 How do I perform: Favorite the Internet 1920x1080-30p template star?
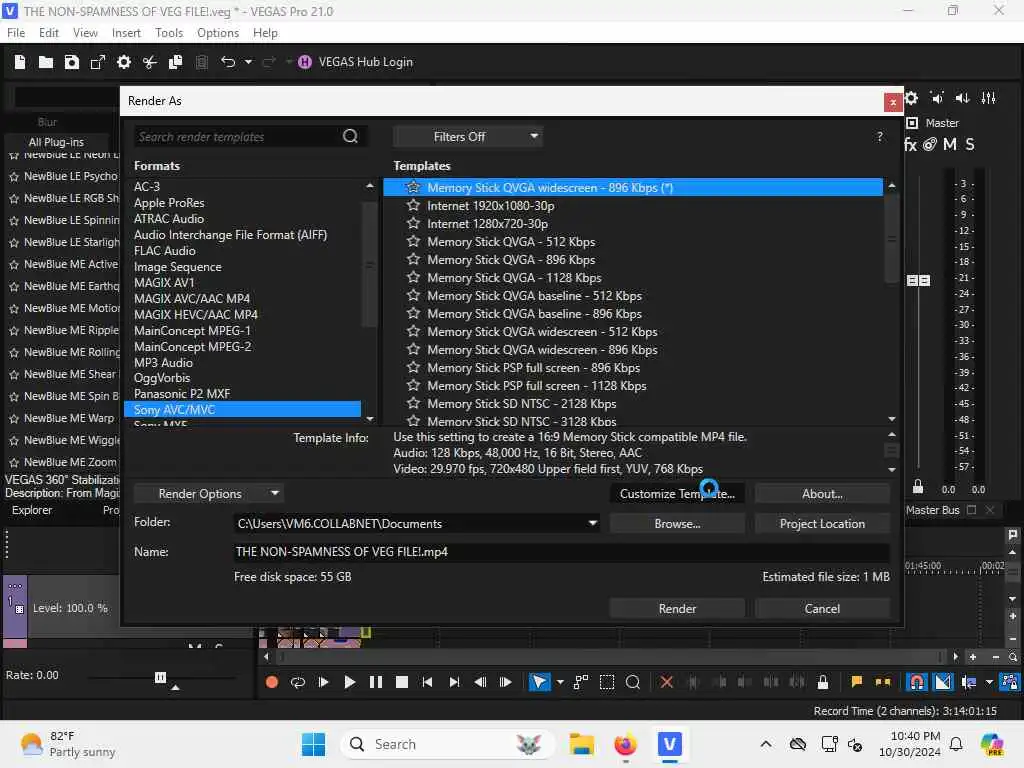pyautogui.click(x=413, y=205)
